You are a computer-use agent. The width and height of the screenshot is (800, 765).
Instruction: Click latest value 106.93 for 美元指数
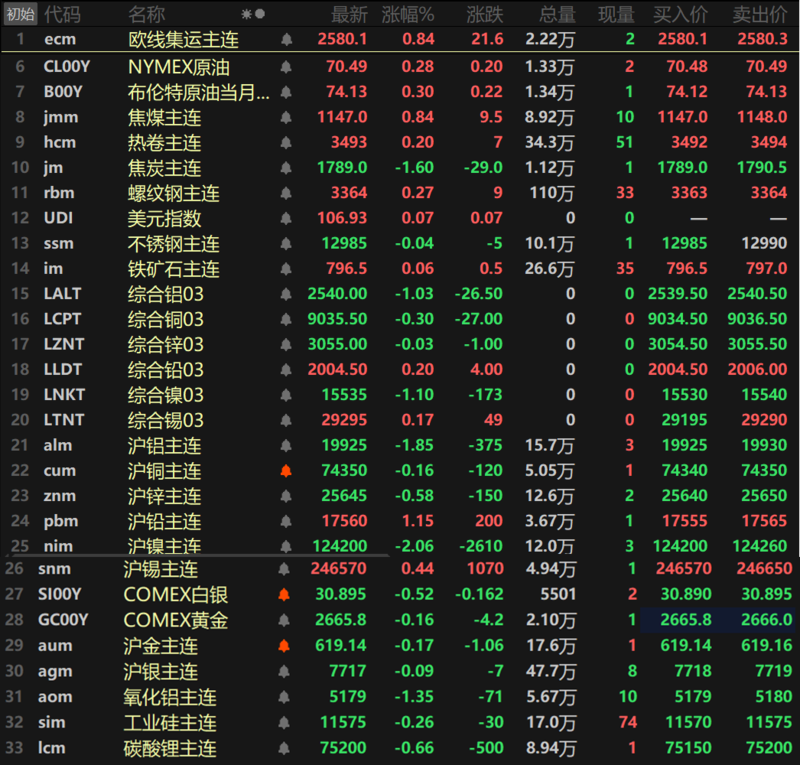(x=342, y=218)
